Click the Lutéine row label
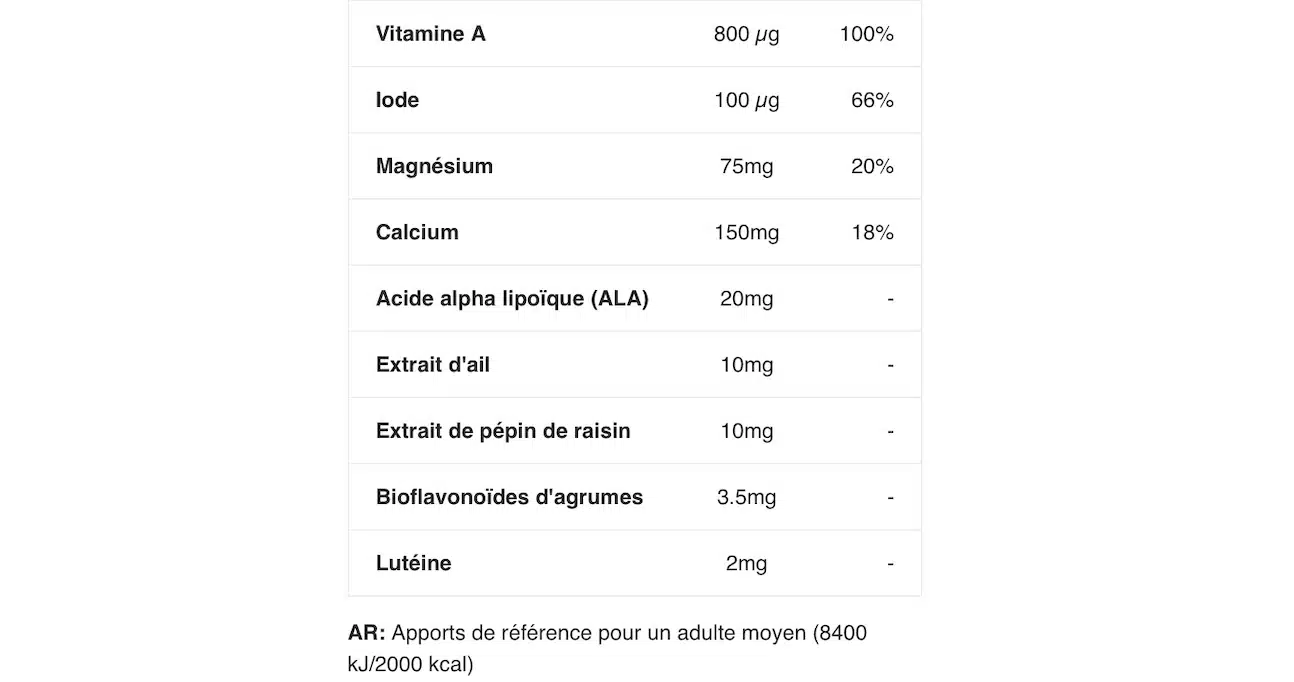 (x=413, y=563)
